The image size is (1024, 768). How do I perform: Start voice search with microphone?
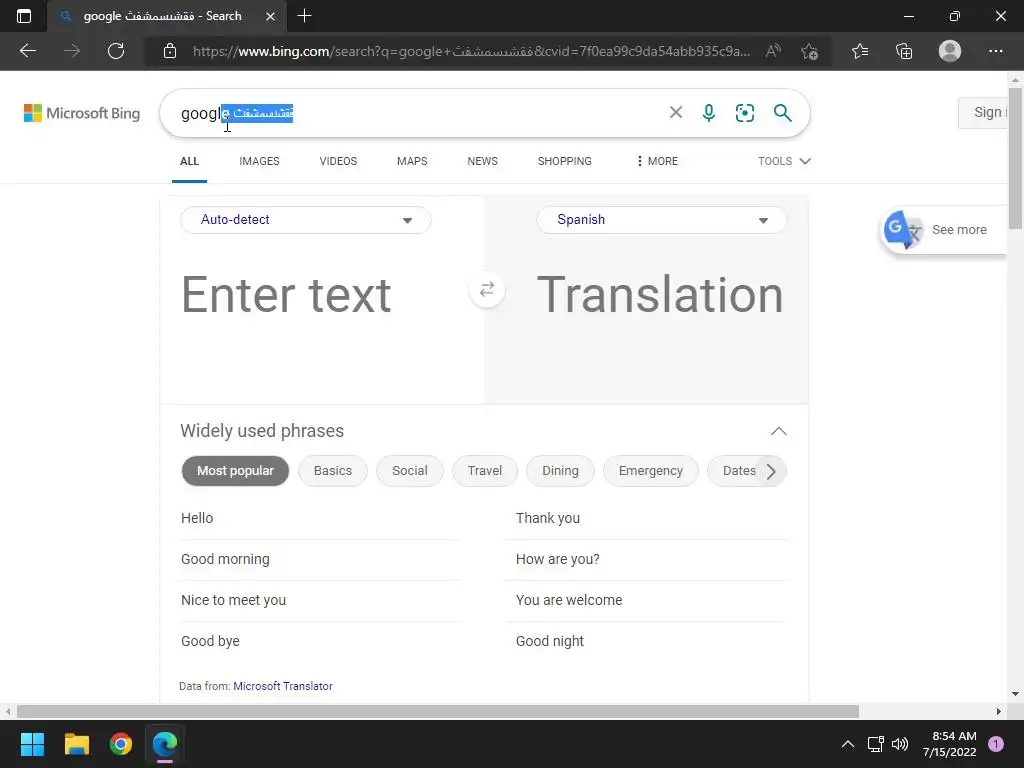click(709, 113)
